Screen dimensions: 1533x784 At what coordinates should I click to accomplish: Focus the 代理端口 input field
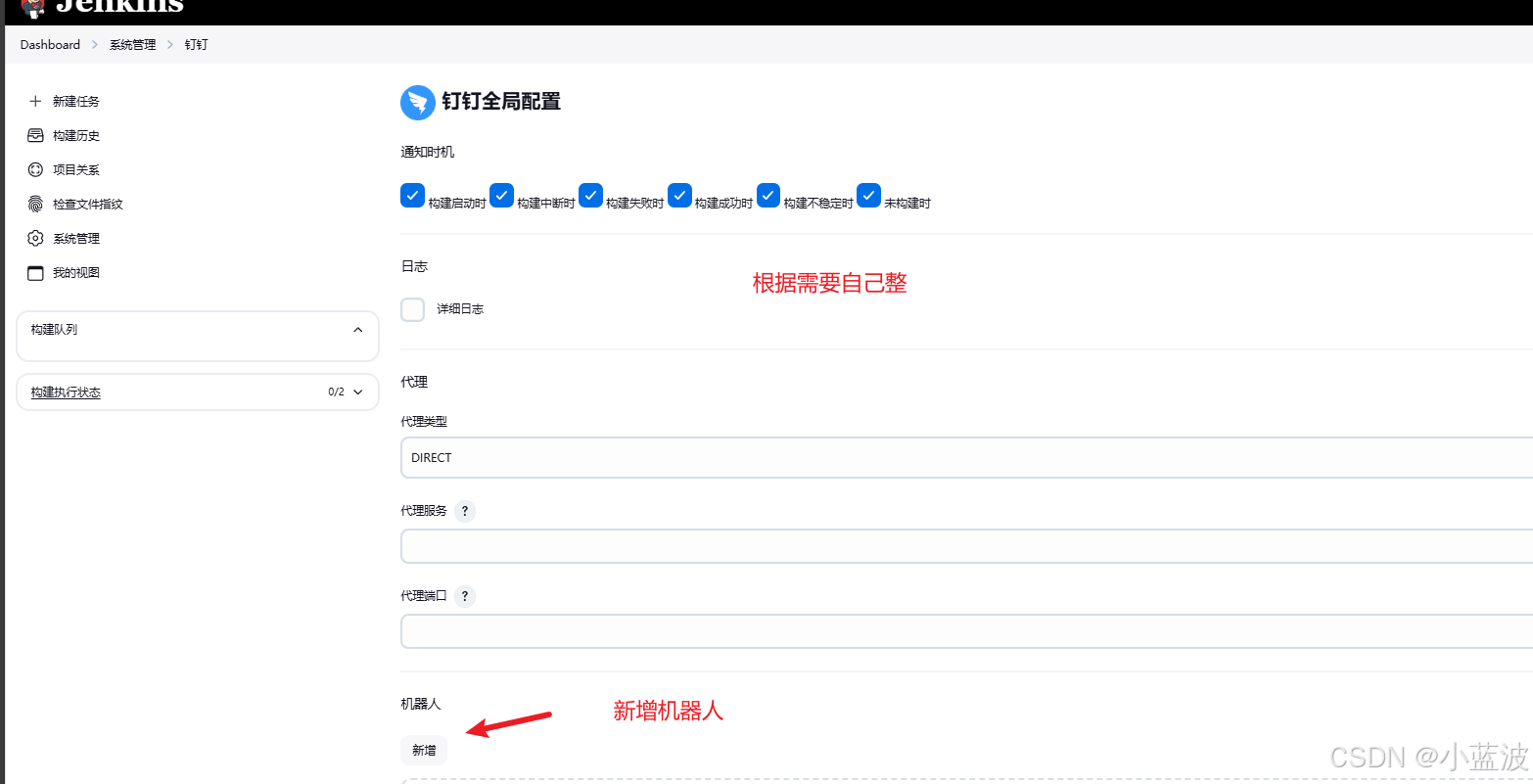966,631
